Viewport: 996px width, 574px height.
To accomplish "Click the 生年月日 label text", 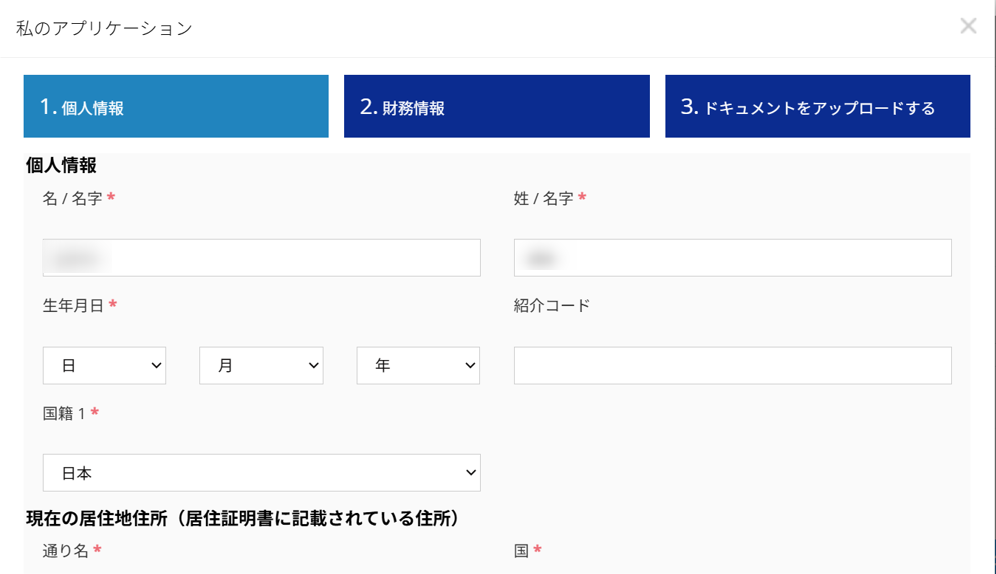I will click(73, 306).
